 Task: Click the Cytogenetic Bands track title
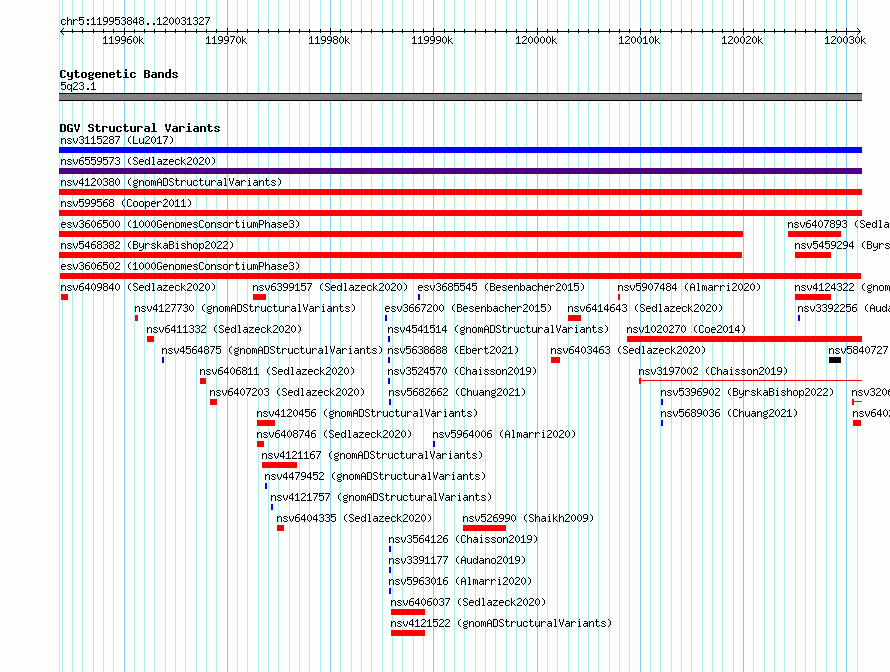pyautogui.click(x=119, y=74)
